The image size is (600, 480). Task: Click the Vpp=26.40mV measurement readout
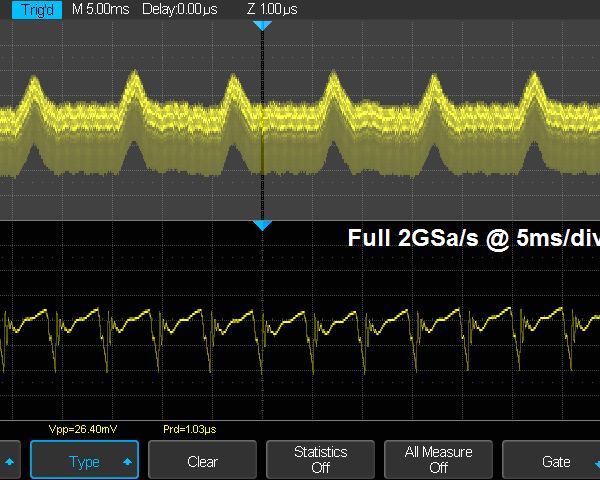click(x=83, y=429)
